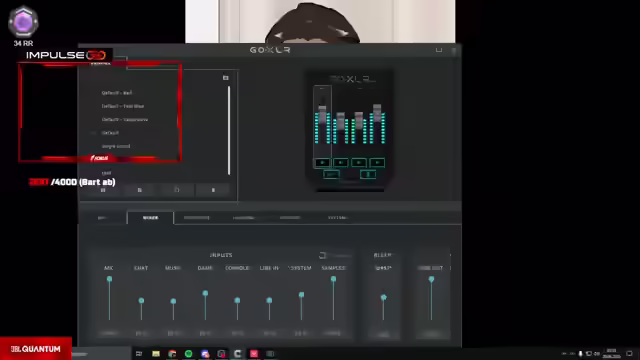Click the value field under the GAME slider
Screen dimensions: 640x360
(x=205, y=333)
